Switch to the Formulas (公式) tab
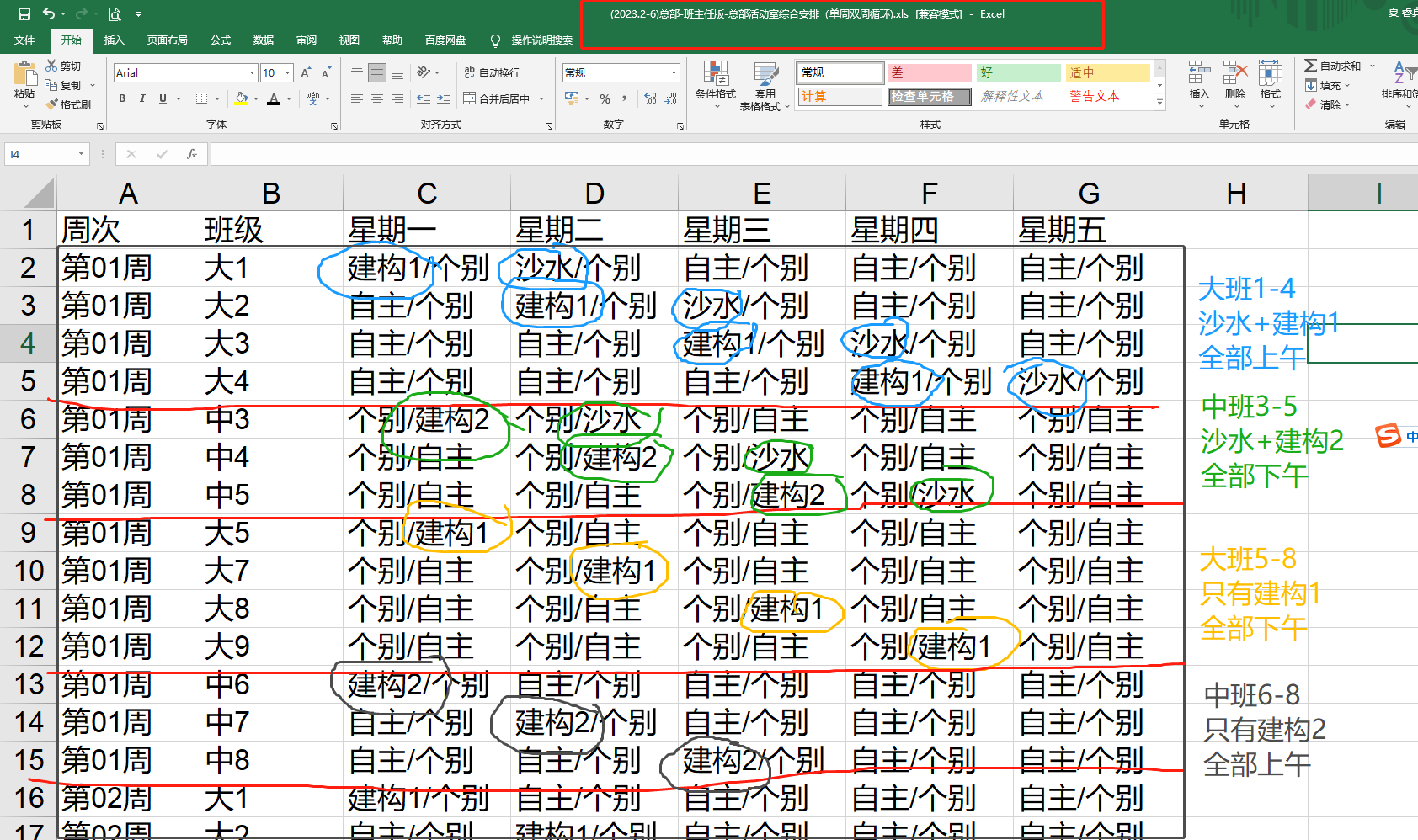 (x=221, y=40)
